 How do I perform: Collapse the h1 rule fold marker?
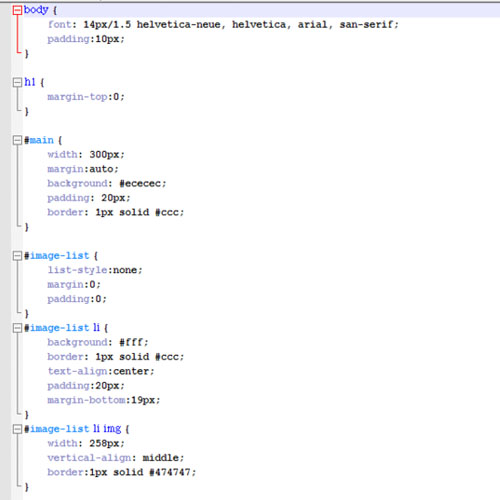pos(17,82)
